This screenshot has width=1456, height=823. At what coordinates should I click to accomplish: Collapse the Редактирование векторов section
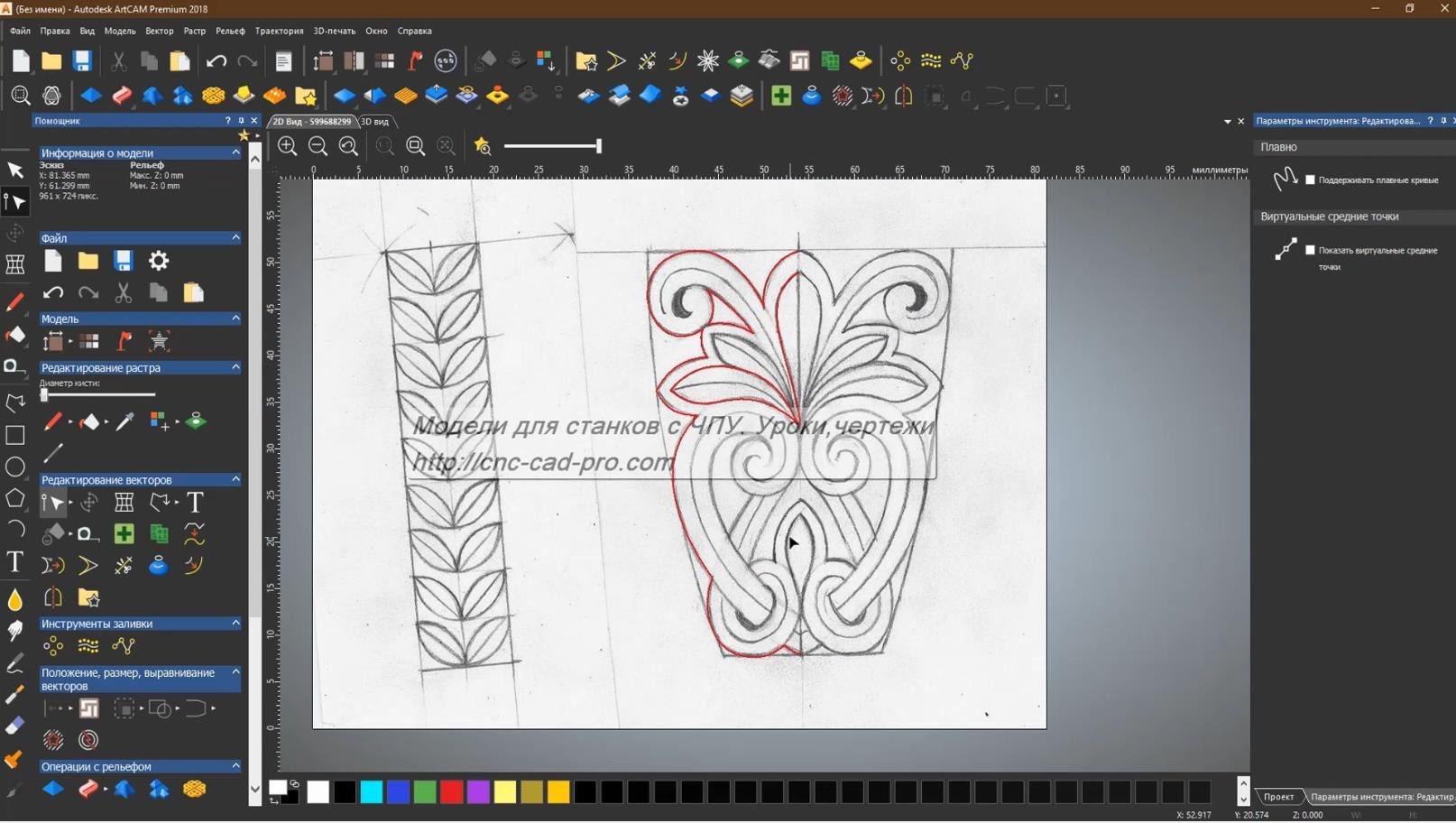coord(236,479)
